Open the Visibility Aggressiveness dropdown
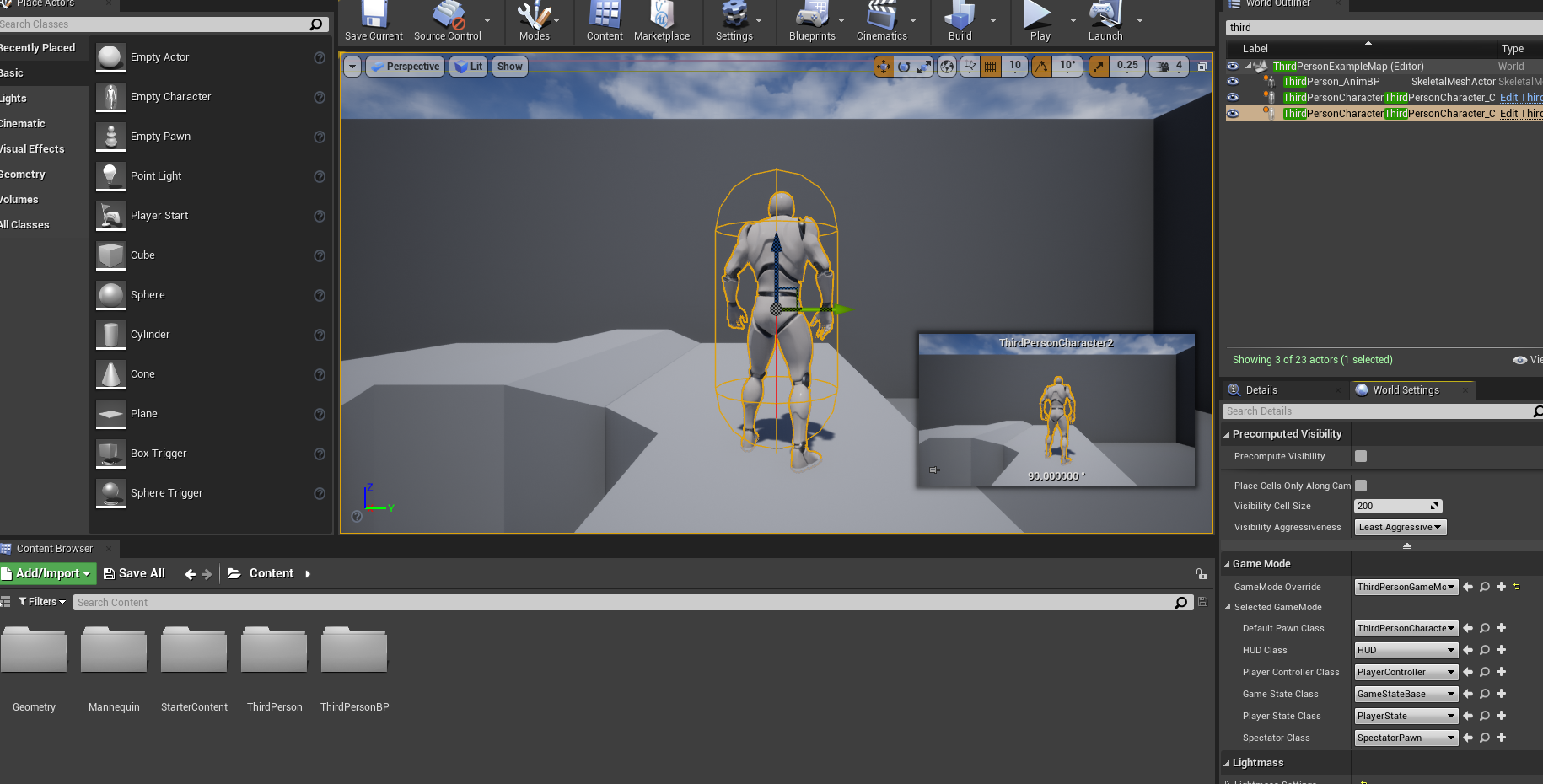1543x784 pixels. click(1400, 527)
